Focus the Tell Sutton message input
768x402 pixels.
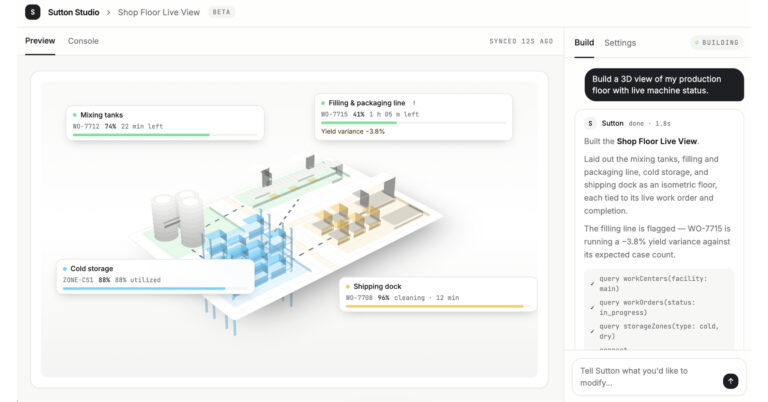(x=647, y=377)
